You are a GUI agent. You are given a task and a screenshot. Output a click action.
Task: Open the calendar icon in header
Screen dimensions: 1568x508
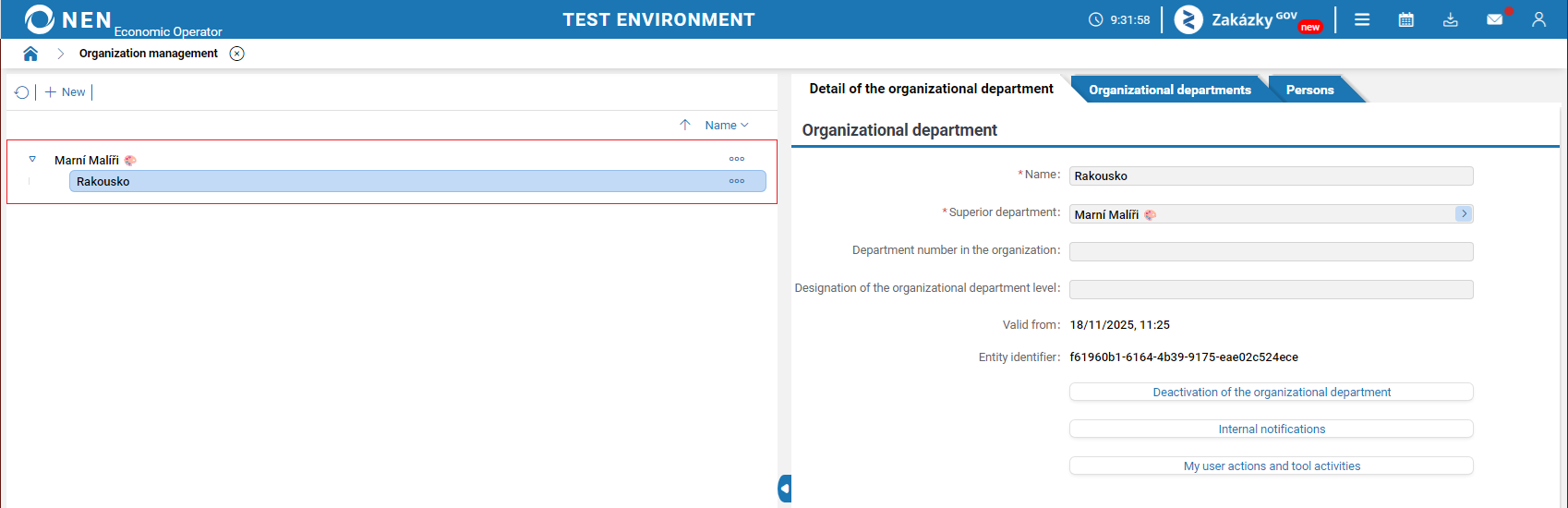(x=1406, y=19)
